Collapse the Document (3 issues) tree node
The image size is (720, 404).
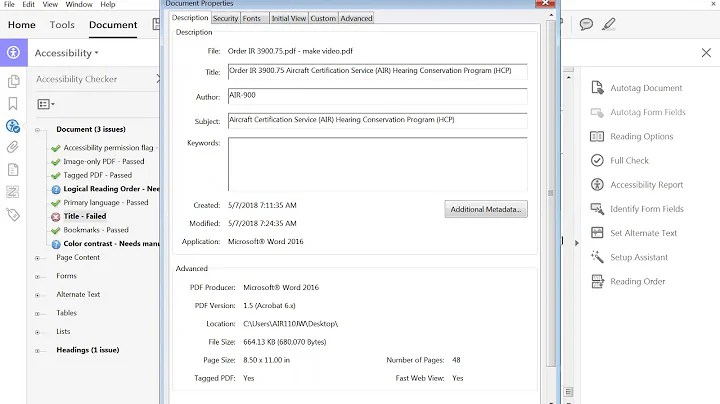point(38,130)
